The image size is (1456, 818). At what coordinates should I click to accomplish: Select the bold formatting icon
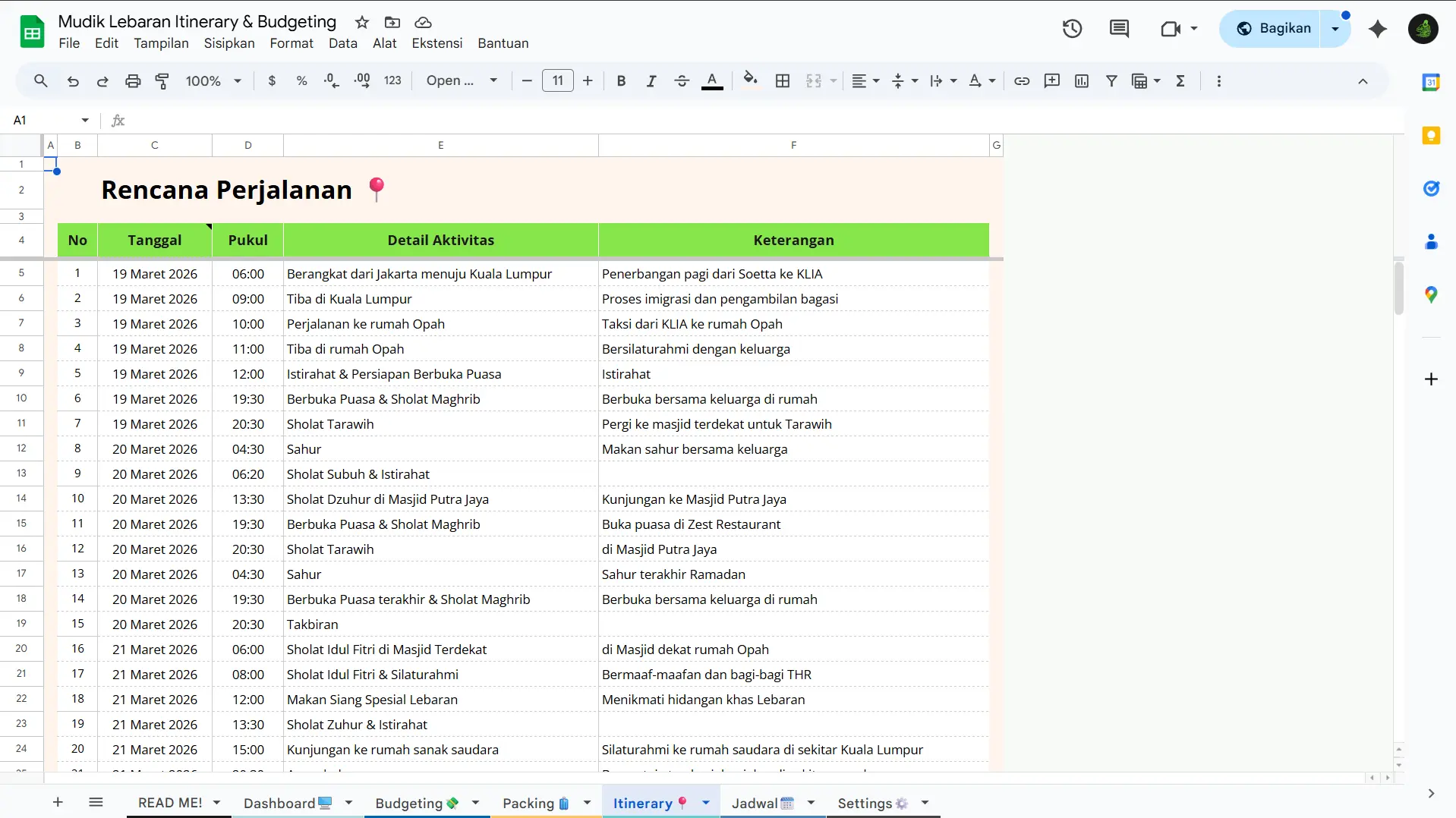tap(621, 80)
